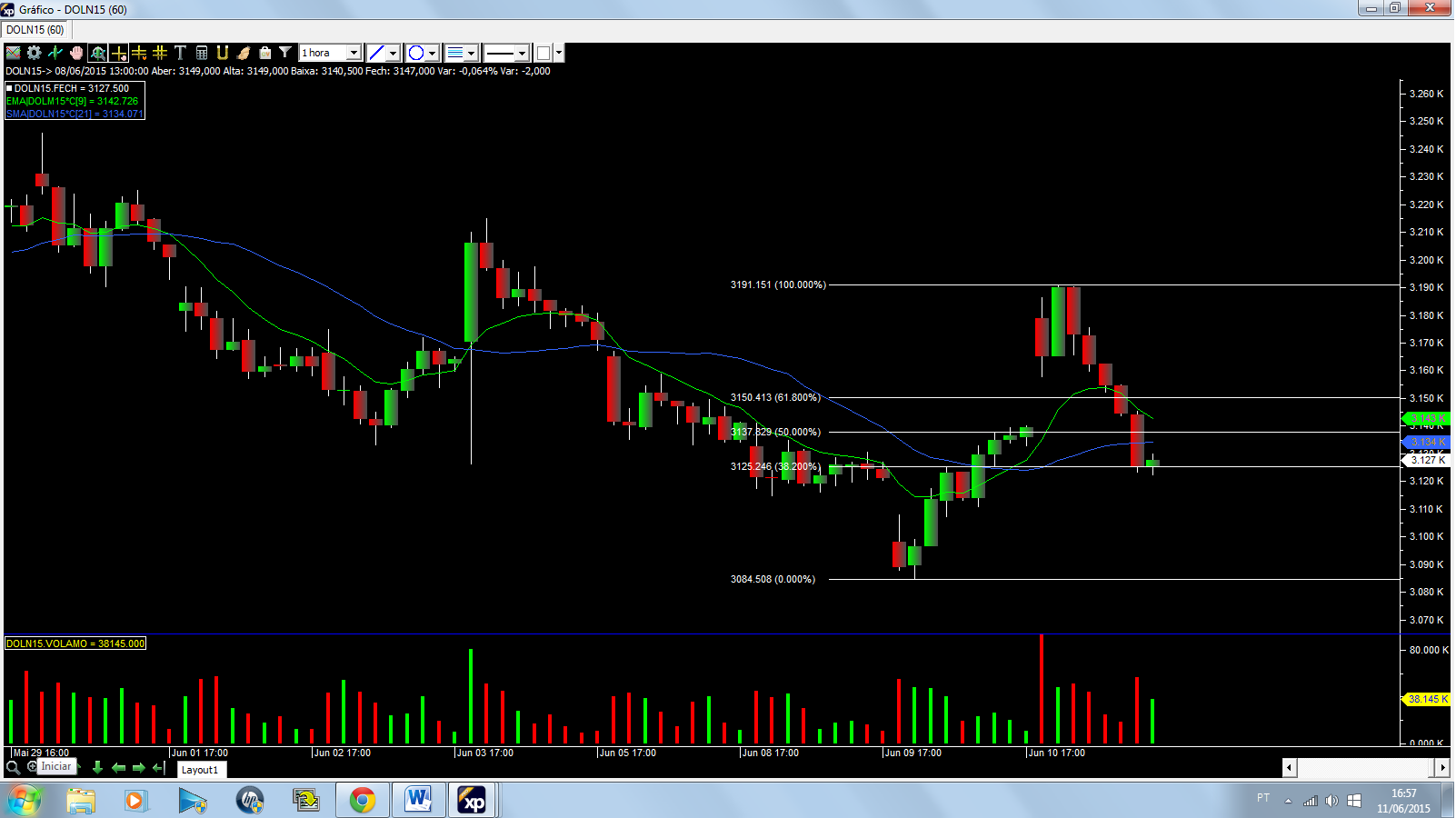Click the SMA 21 legend entry
Image resolution: width=1456 pixels, height=818 pixels.
(x=75, y=114)
